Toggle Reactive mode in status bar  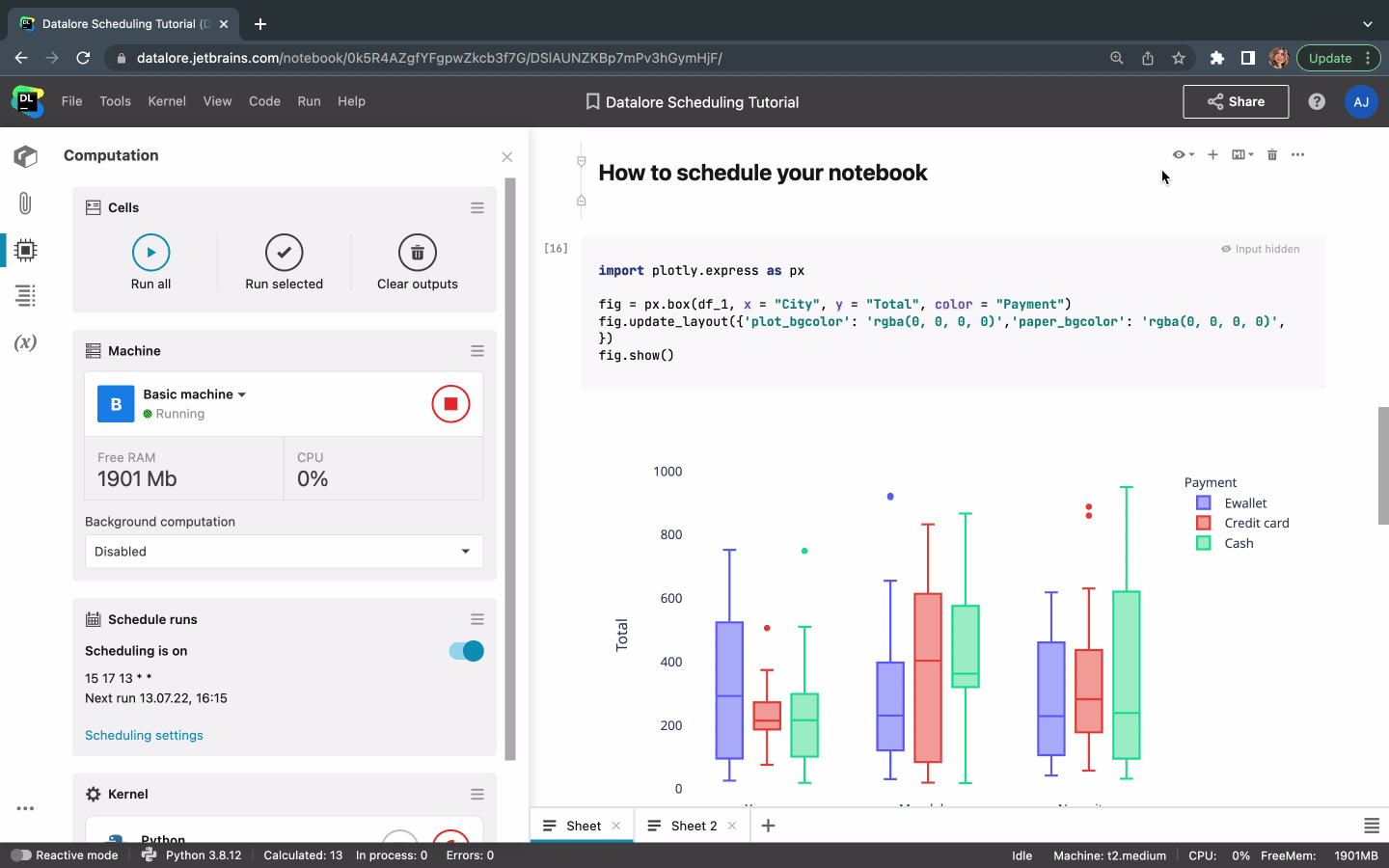21,855
